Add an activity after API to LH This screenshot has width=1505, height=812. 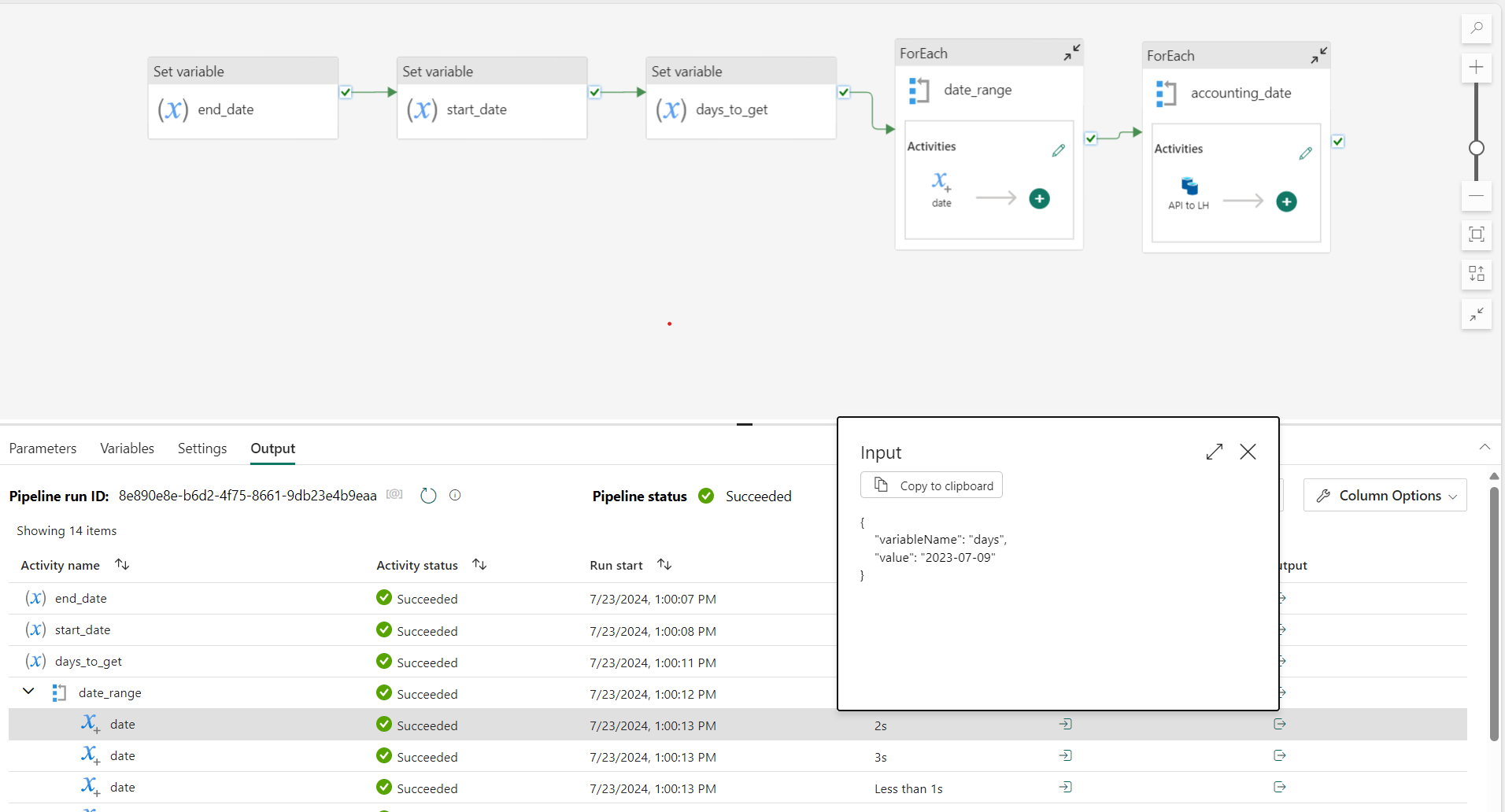1287,201
